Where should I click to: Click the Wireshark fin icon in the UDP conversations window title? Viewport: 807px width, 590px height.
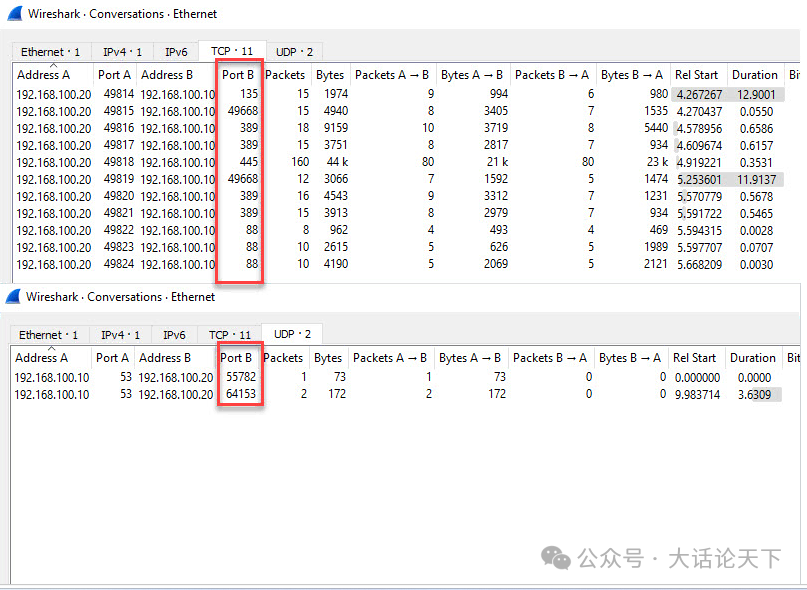pos(13,297)
